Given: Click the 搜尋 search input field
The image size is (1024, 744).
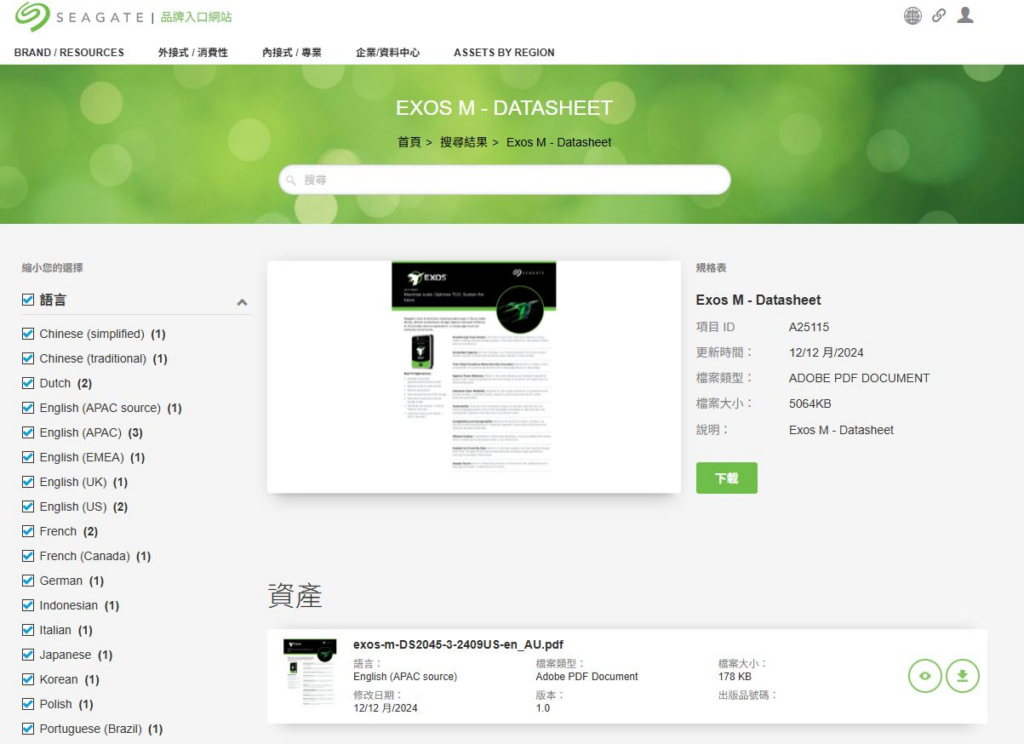Looking at the screenshot, I should click(x=504, y=180).
